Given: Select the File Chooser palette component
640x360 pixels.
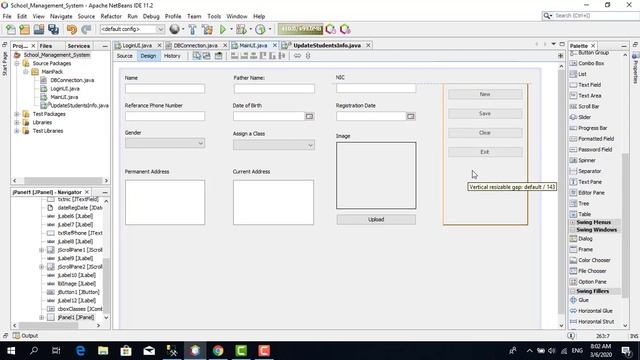Looking at the screenshot, I should point(588,271).
